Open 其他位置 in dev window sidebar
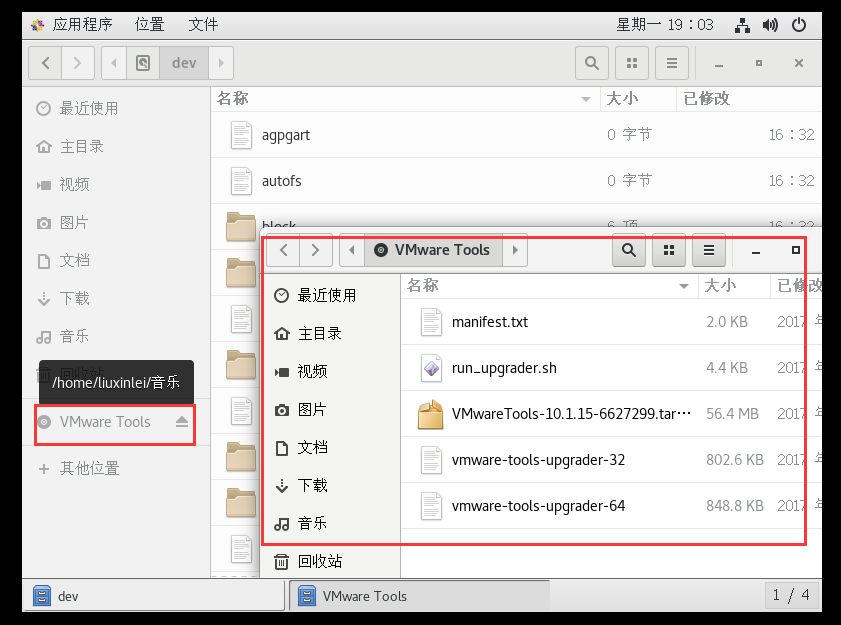Image resolution: width=841 pixels, height=625 pixels. pos(116,468)
